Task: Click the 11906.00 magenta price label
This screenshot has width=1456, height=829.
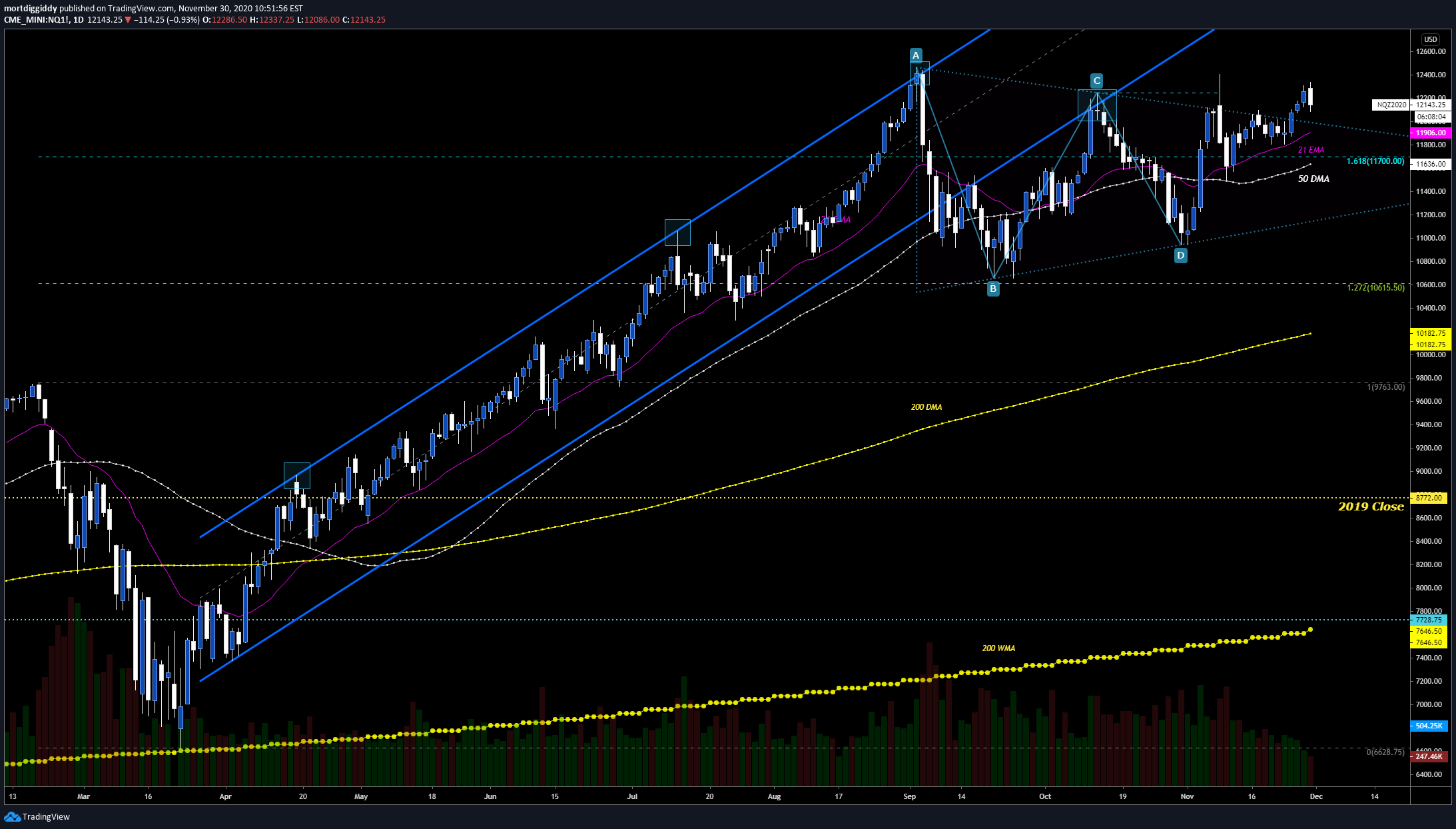Action: pos(1431,133)
